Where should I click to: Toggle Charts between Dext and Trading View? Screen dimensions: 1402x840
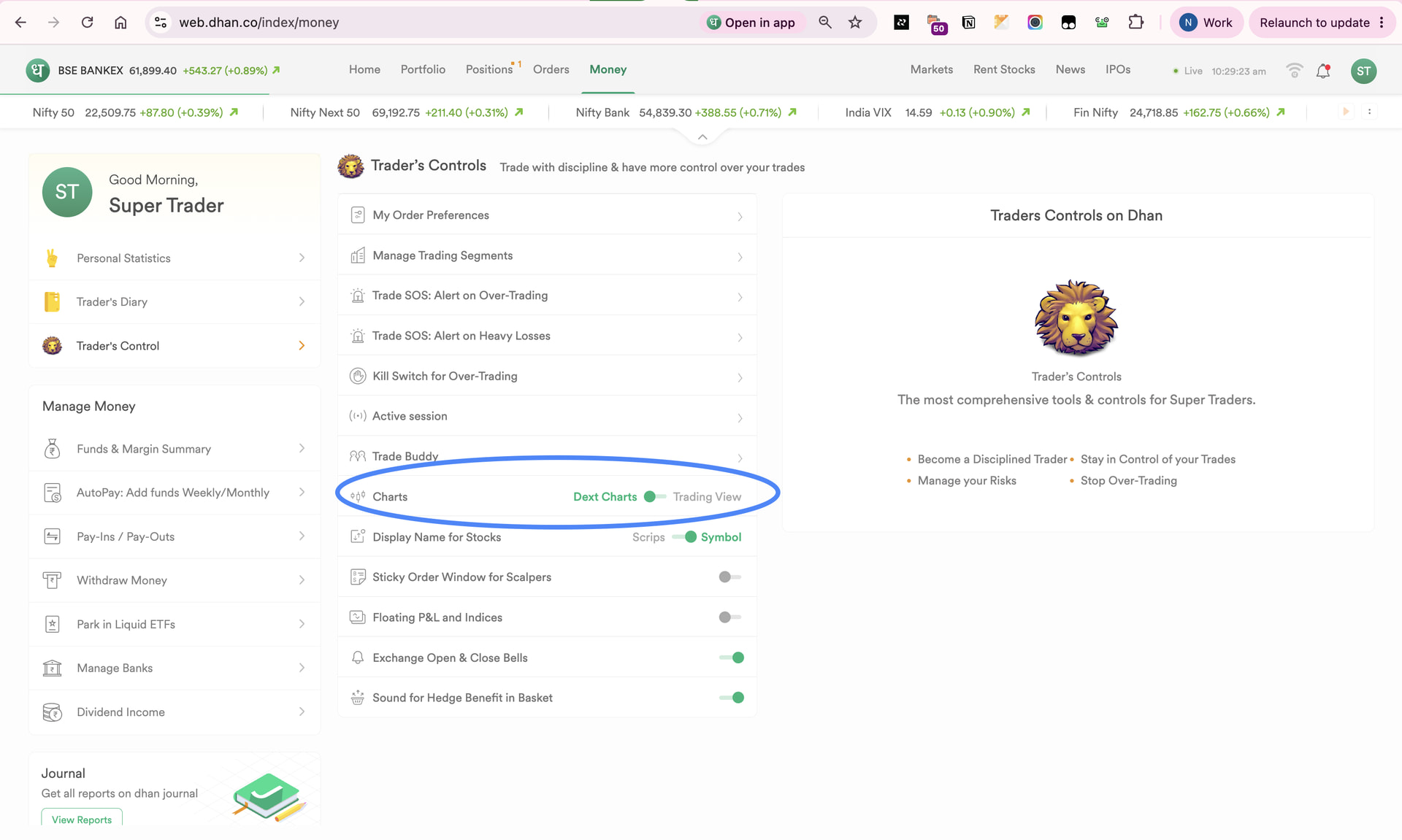655,496
